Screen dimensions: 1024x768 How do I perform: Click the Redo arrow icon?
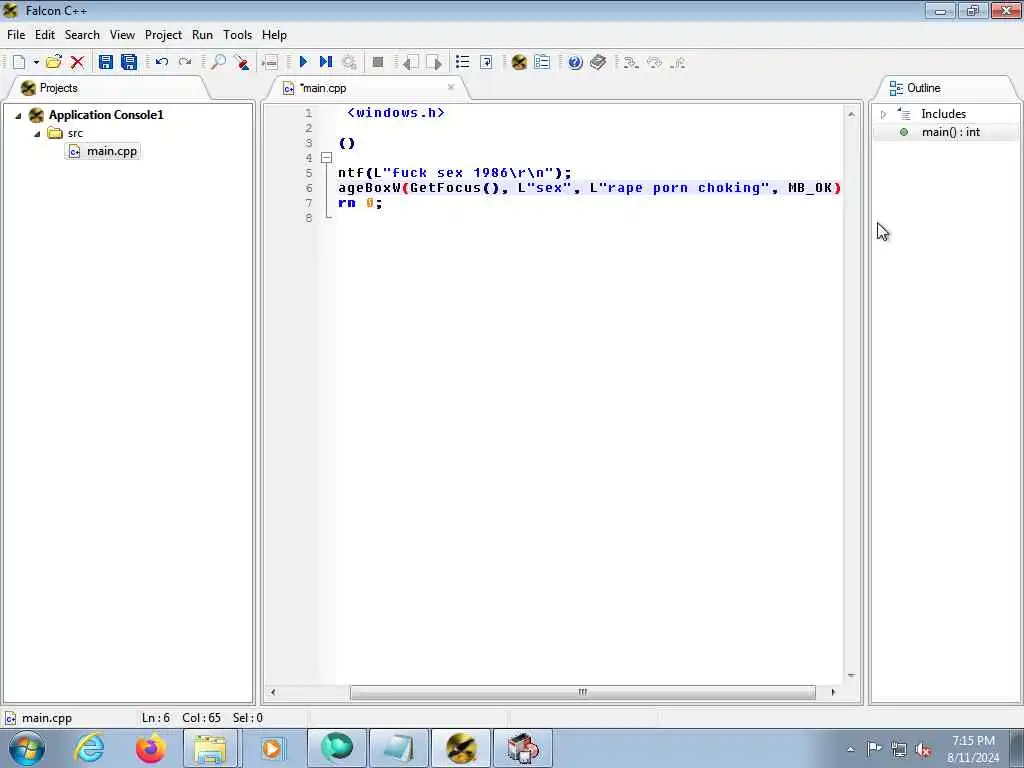185,62
